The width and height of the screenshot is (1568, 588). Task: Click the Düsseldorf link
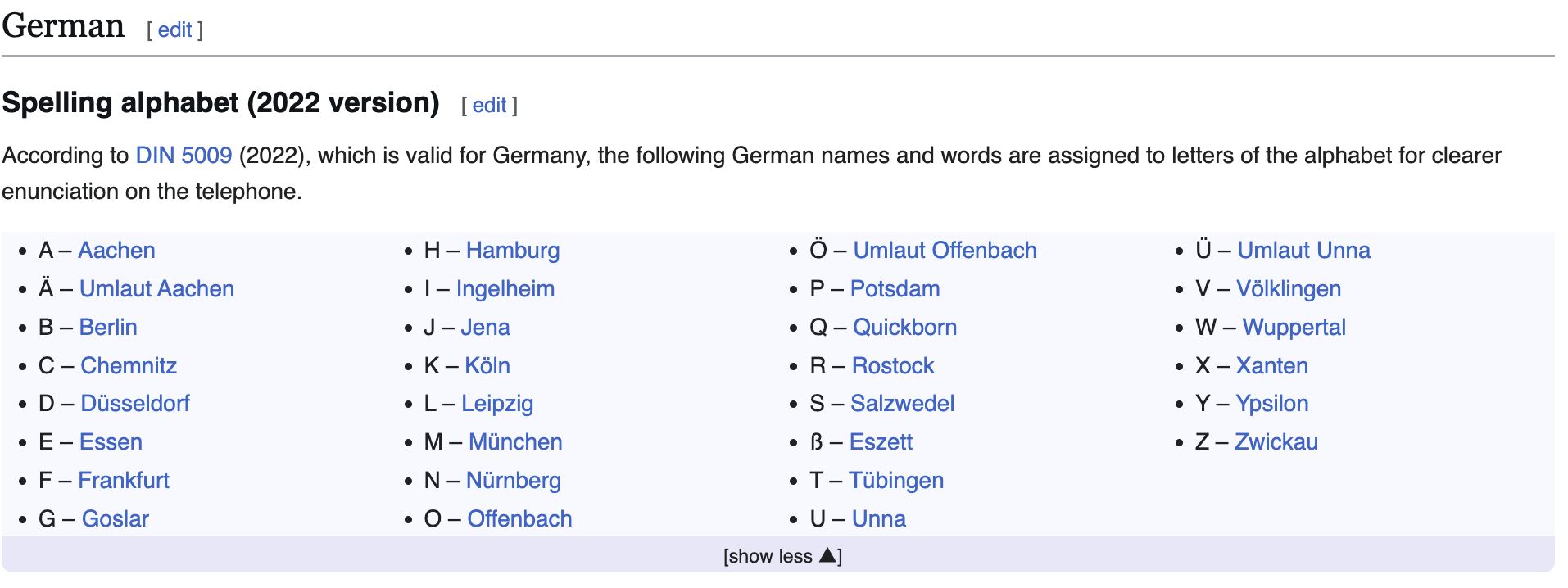[x=135, y=404]
